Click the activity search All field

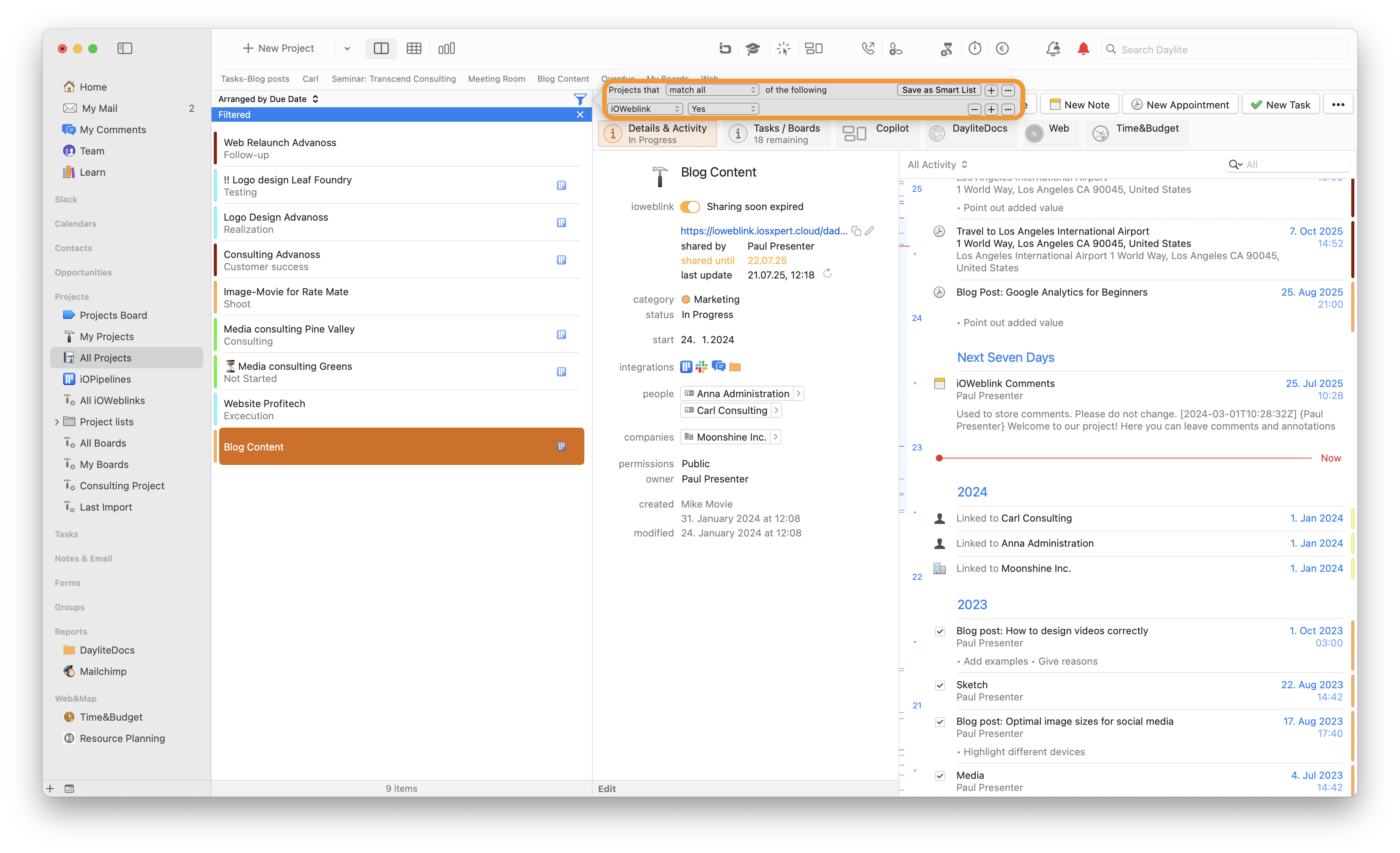1287,164
